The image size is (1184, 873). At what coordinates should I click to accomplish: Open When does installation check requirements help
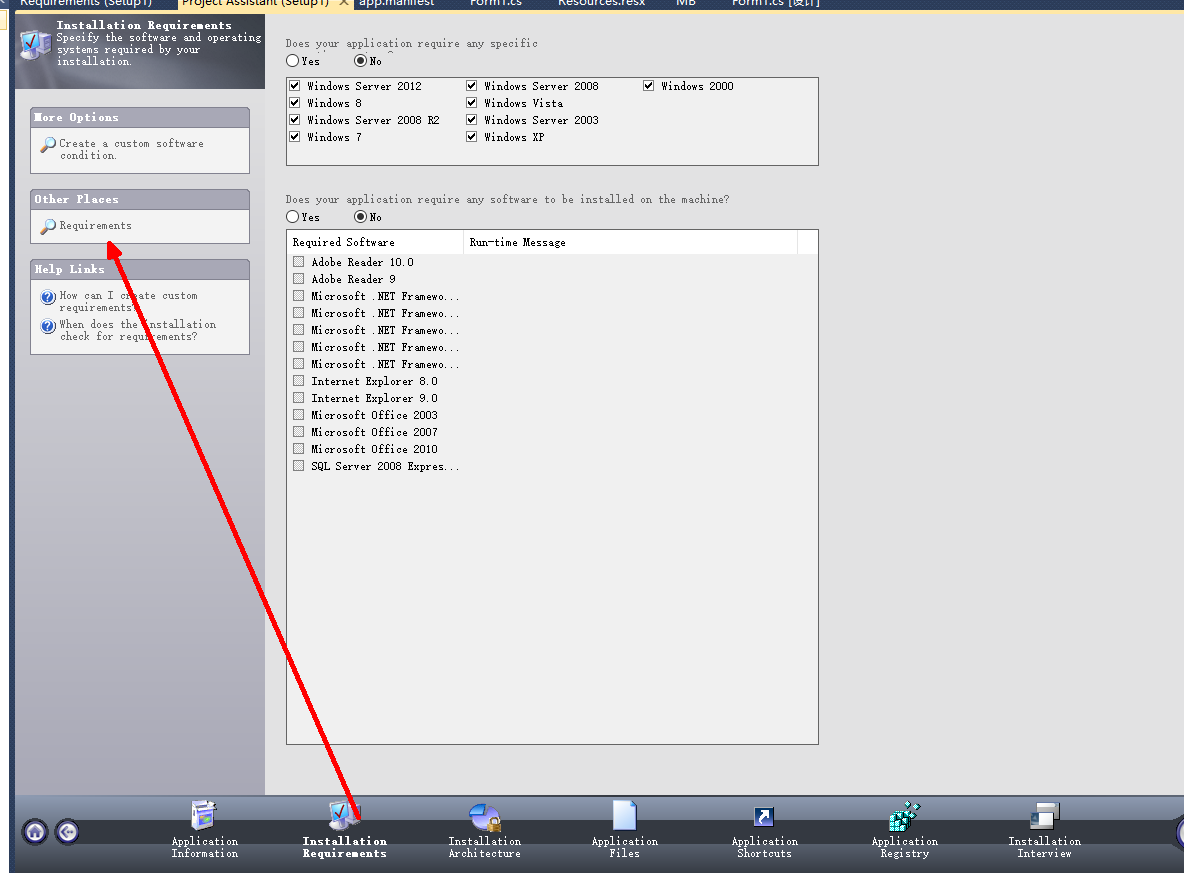(137, 330)
